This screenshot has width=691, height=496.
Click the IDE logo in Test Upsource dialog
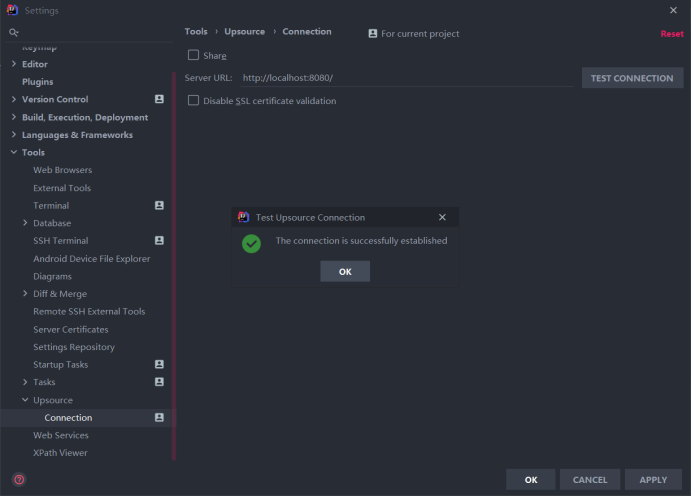(243, 217)
